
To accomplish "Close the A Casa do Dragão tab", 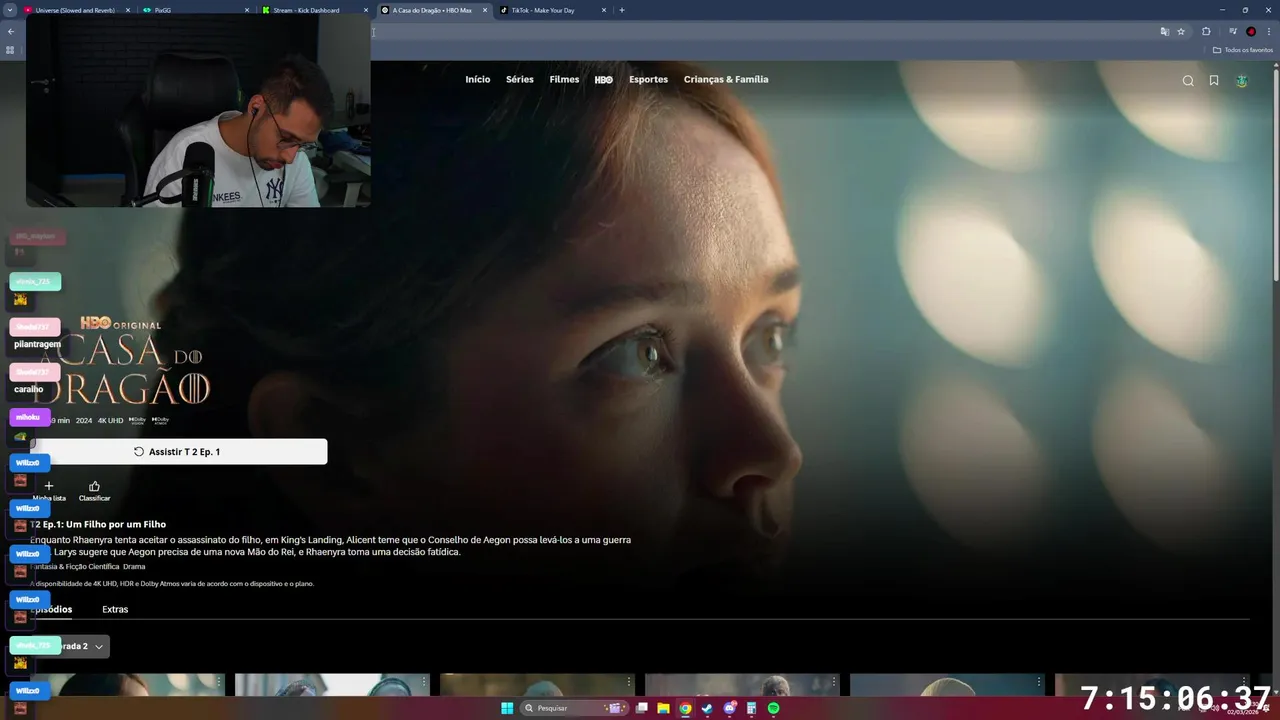I will coord(485,10).
